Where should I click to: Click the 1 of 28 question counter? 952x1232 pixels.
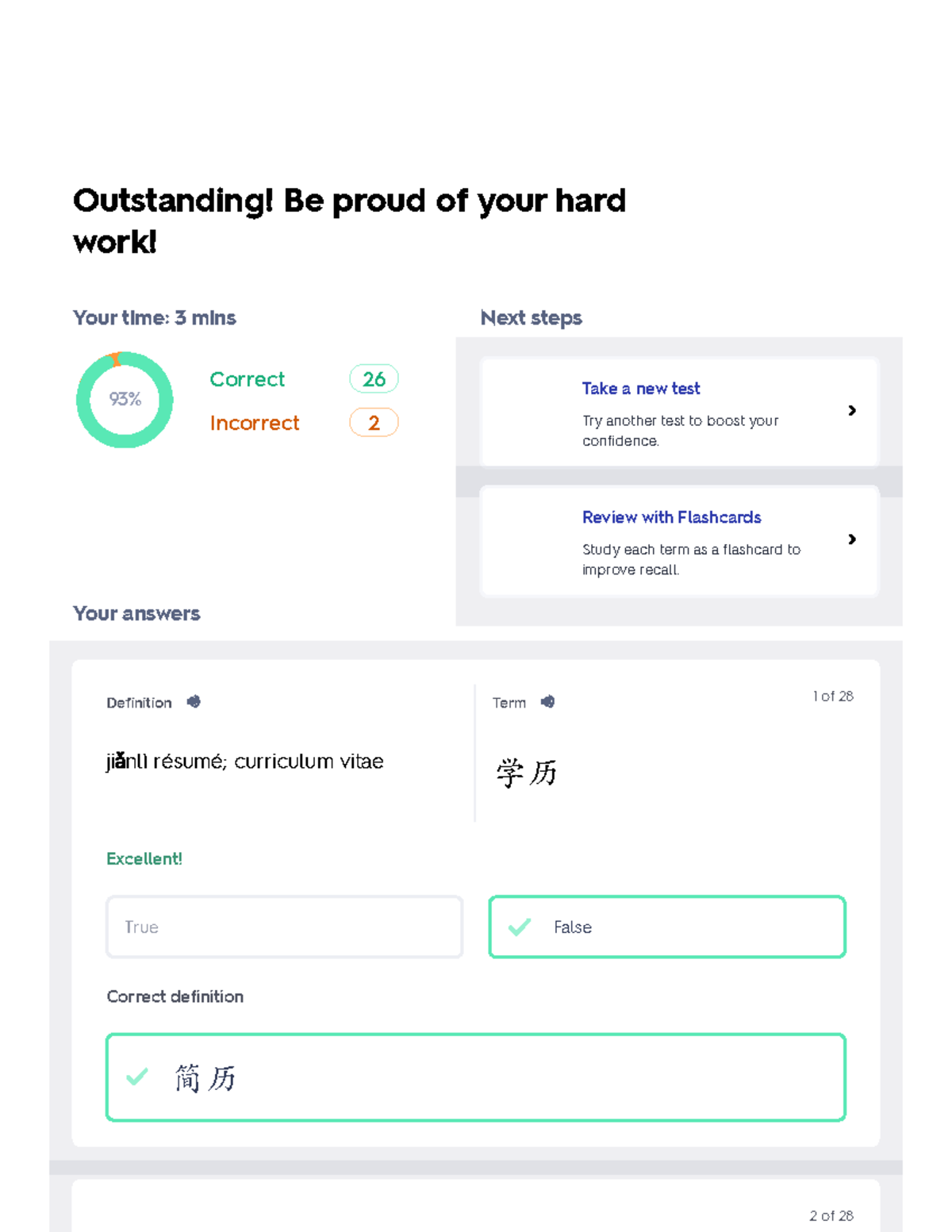(x=832, y=696)
